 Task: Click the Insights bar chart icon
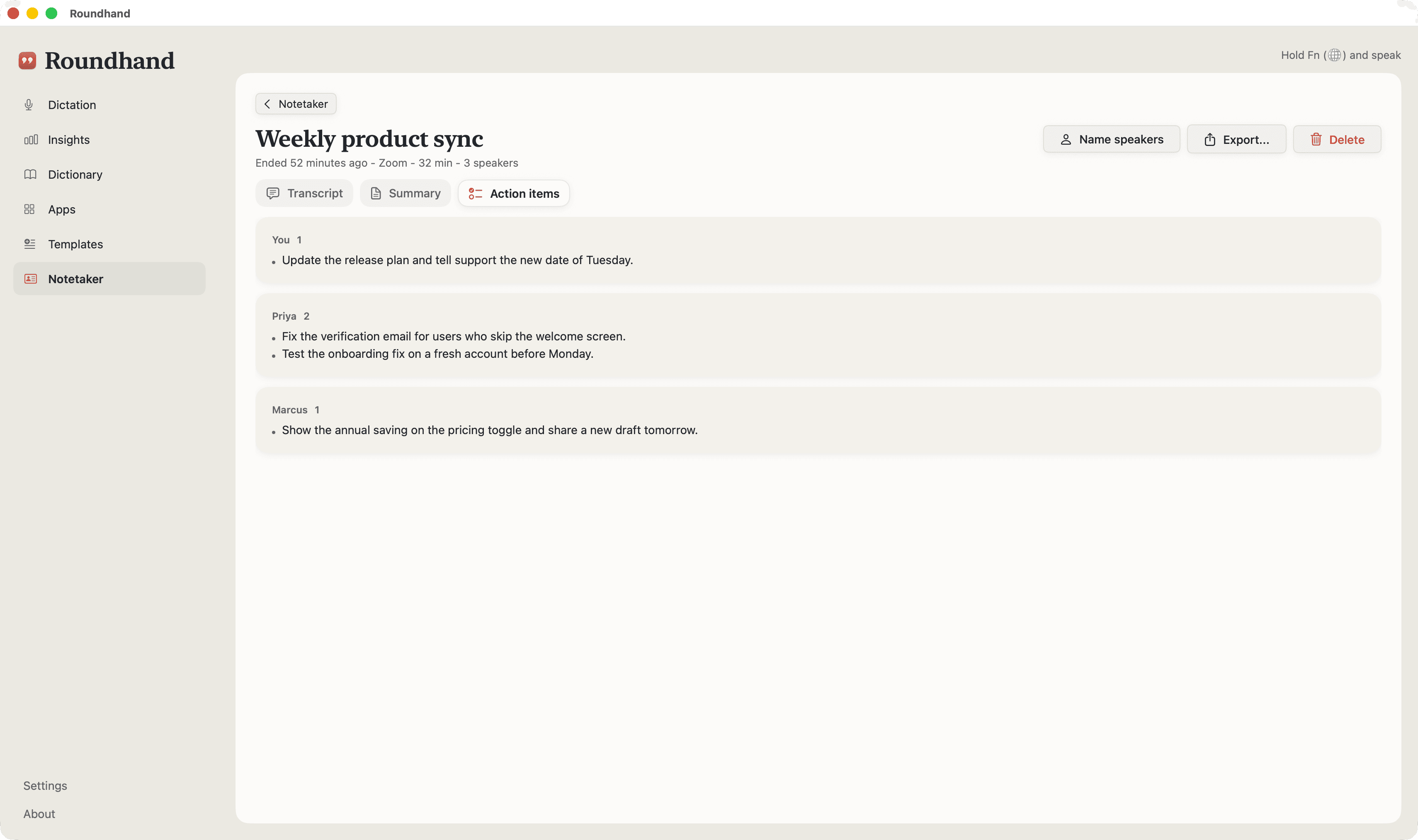(x=31, y=139)
